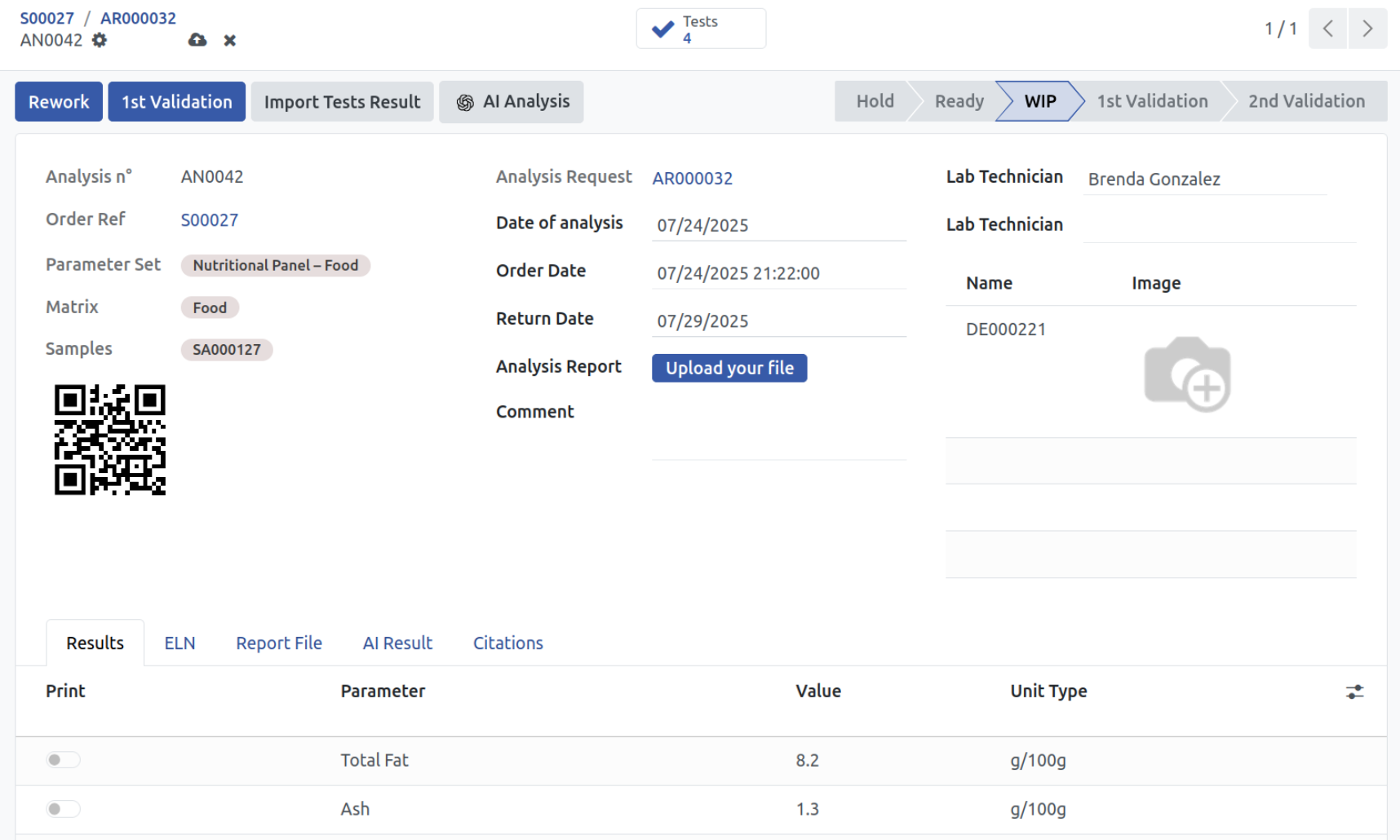Click the cloud upload save icon
Screen dimensions: 1400x840
point(197,40)
